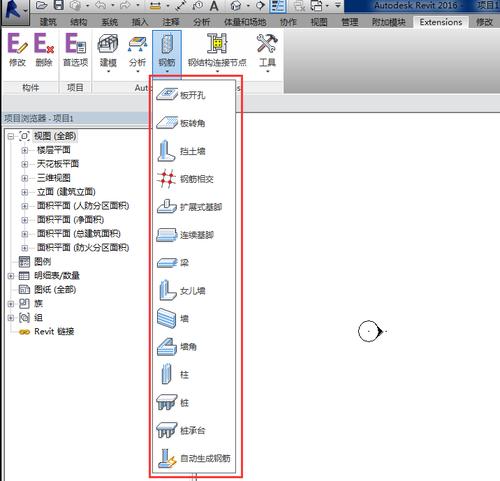Expand the 楼层平面 floor plans node

pos(25,150)
